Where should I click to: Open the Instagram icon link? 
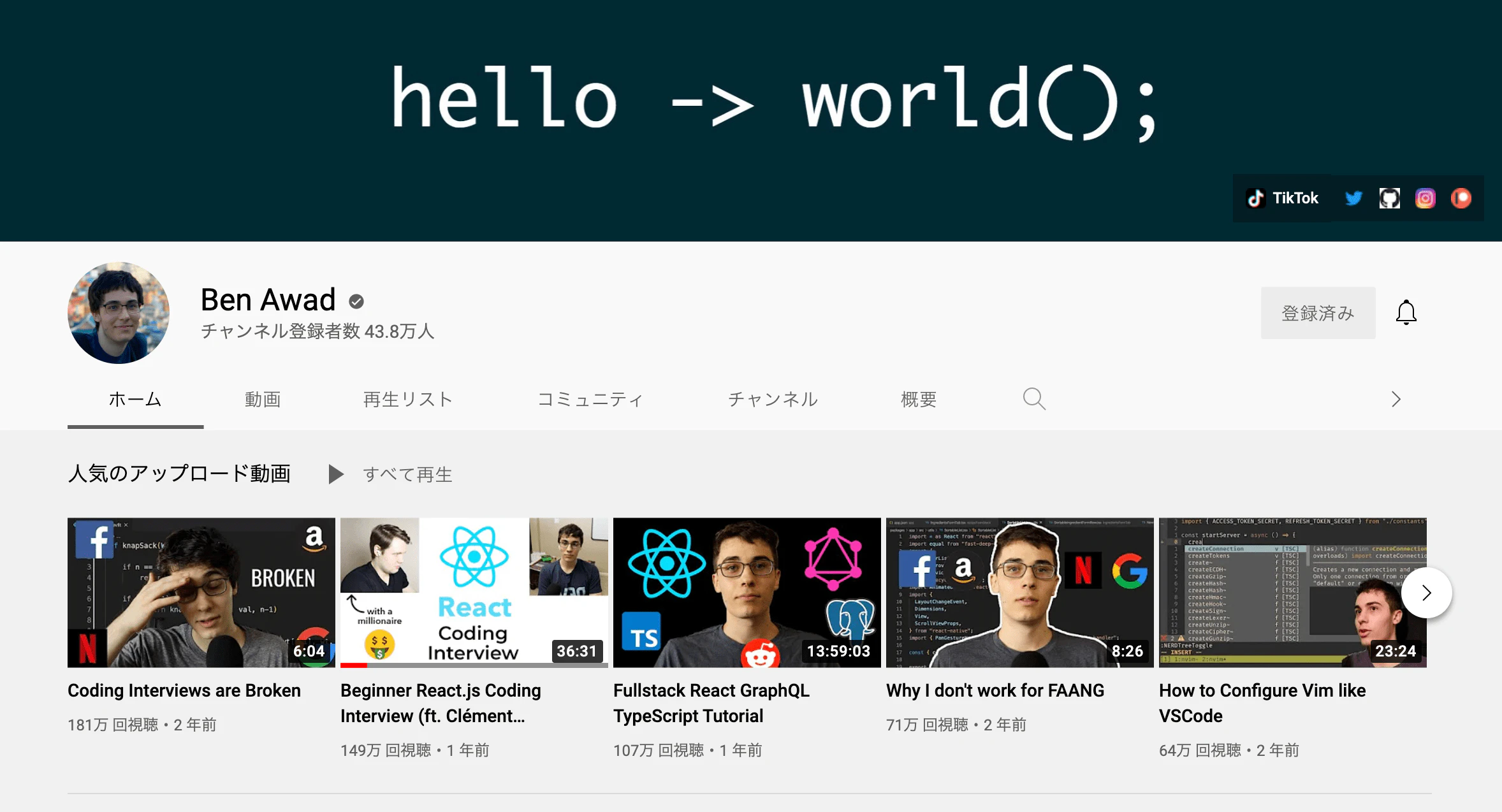click(1425, 198)
